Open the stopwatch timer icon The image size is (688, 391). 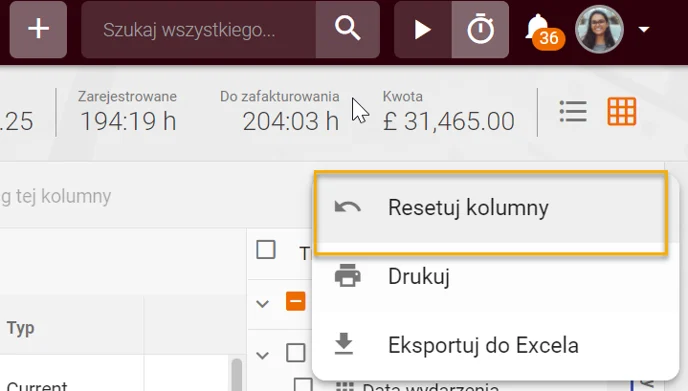point(480,29)
